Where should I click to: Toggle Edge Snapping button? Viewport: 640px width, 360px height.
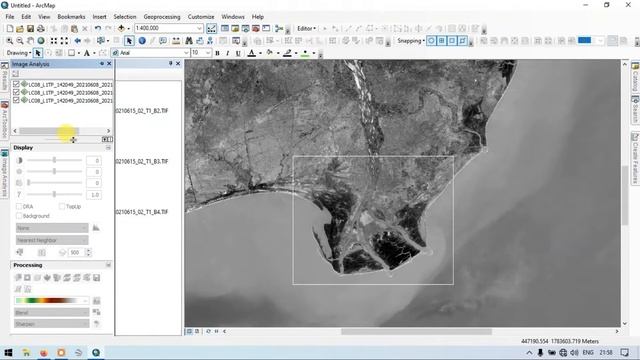pos(462,41)
